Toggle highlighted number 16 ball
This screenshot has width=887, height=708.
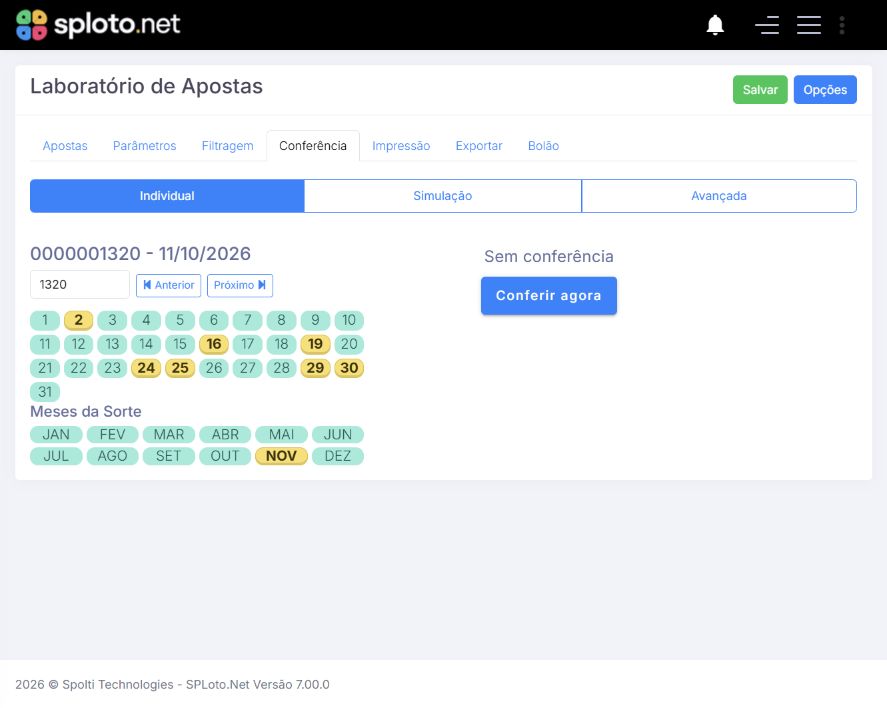[214, 344]
